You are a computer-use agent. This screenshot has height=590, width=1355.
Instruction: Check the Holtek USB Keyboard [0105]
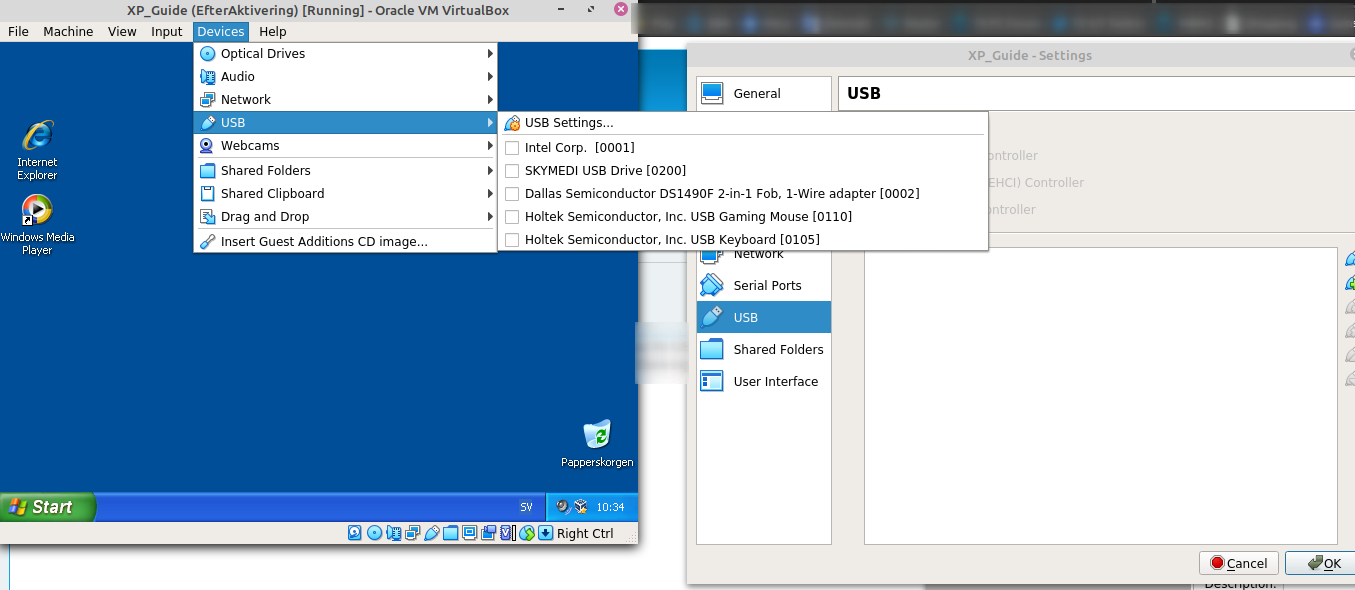tap(512, 239)
